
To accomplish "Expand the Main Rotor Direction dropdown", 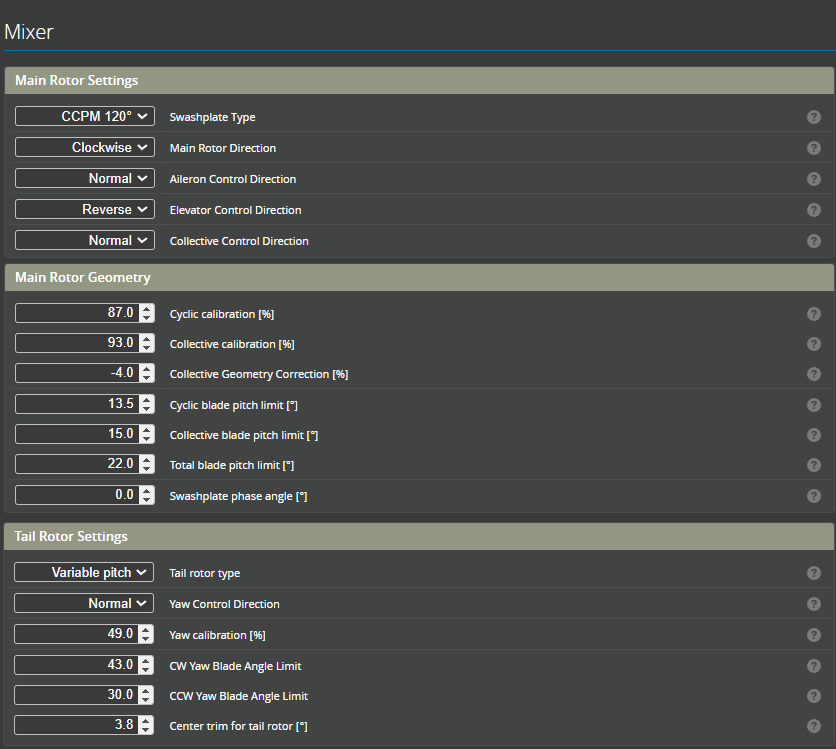I will pos(85,147).
